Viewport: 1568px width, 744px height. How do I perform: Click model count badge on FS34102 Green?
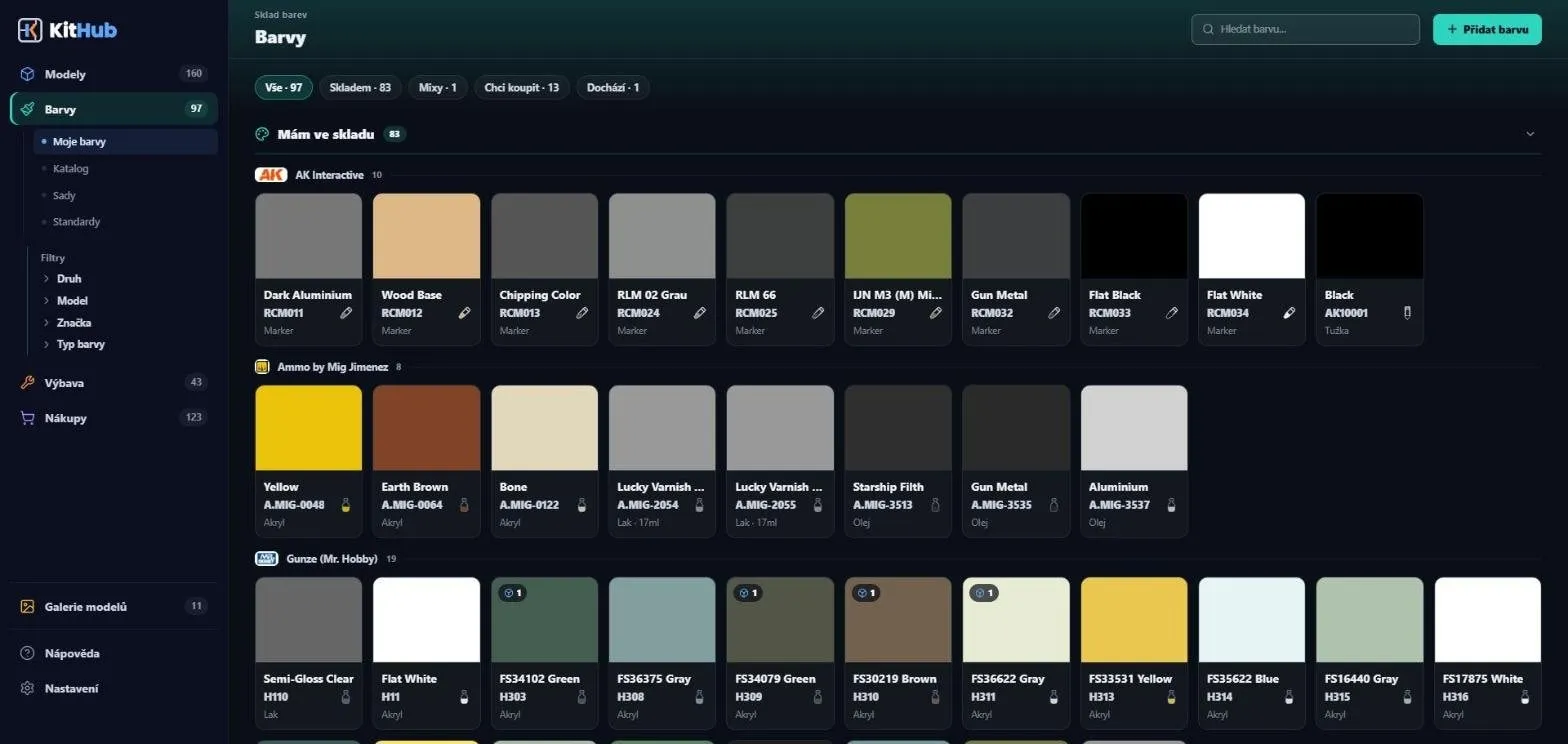pos(514,593)
